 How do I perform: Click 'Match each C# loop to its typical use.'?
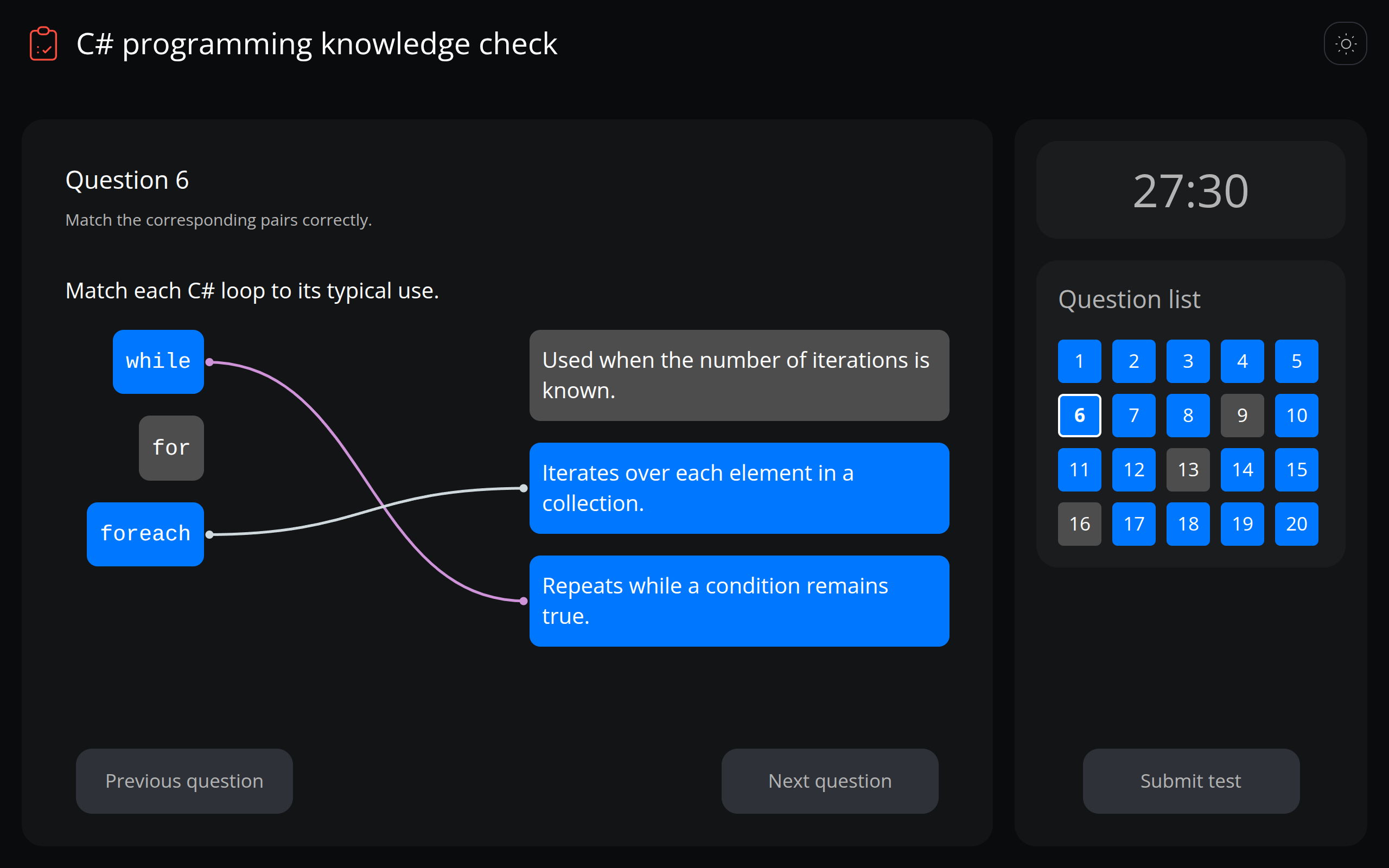point(252,291)
